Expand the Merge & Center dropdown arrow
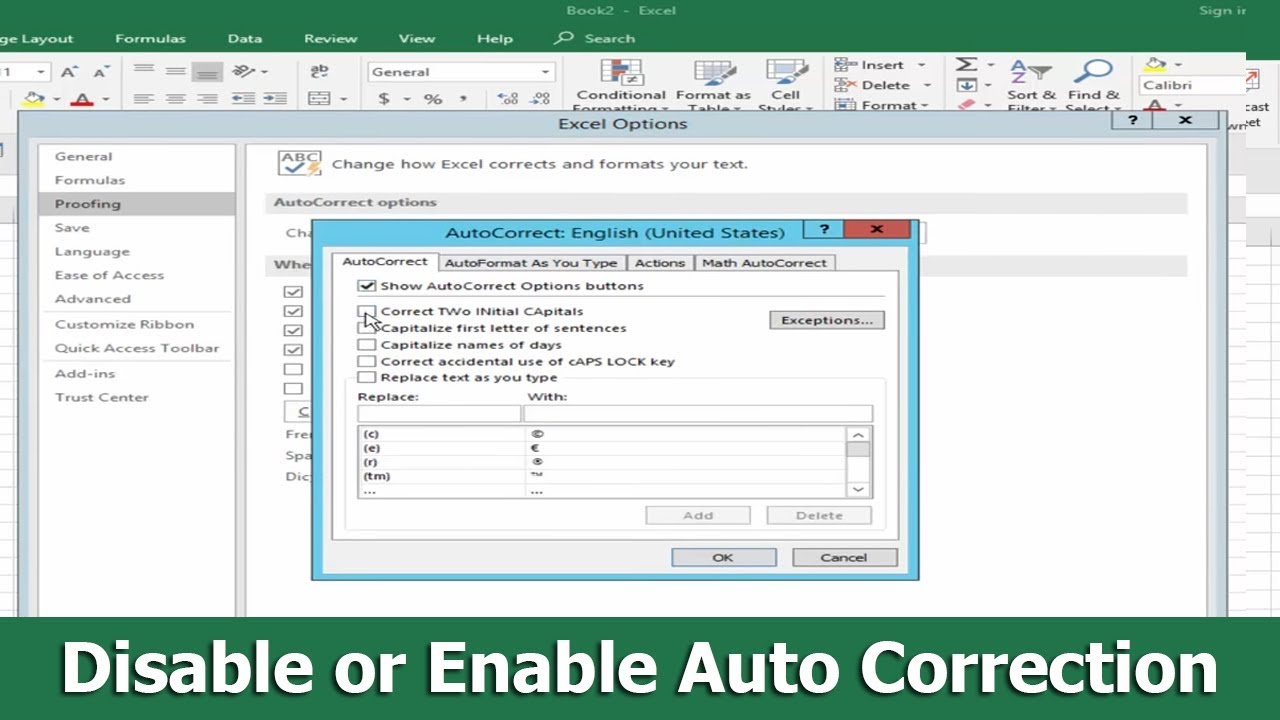Image resolution: width=1280 pixels, height=720 pixels. pos(343,99)
